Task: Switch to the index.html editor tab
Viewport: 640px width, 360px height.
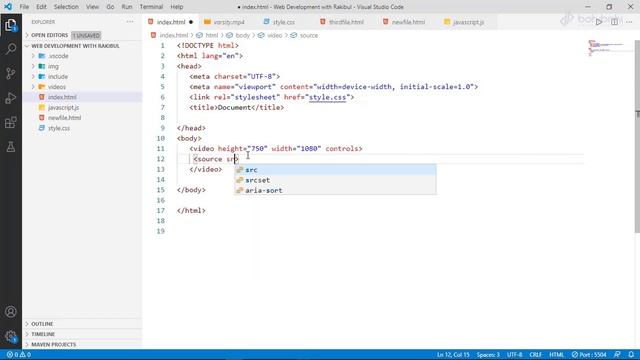Action: 171,22
